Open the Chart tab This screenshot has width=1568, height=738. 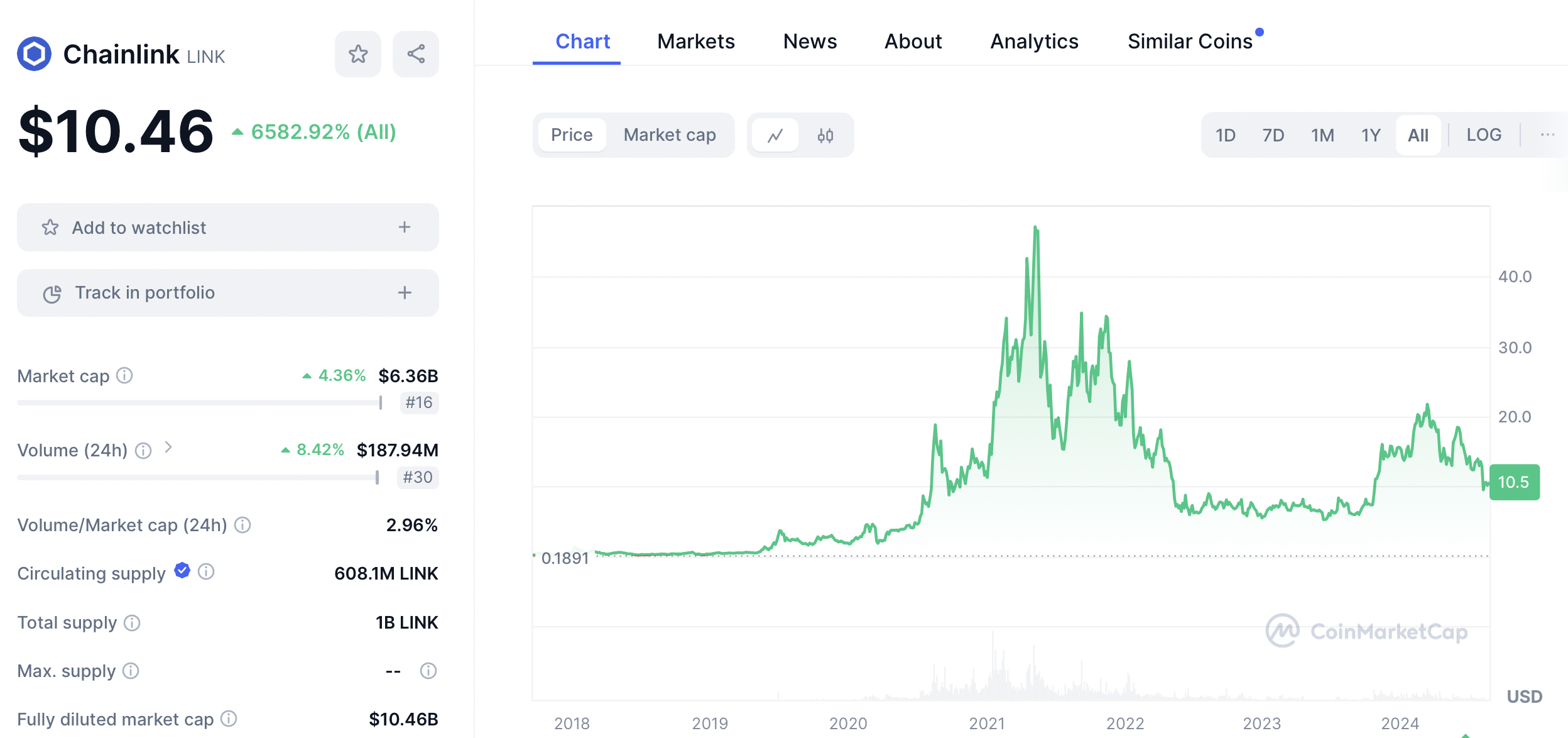582,41
